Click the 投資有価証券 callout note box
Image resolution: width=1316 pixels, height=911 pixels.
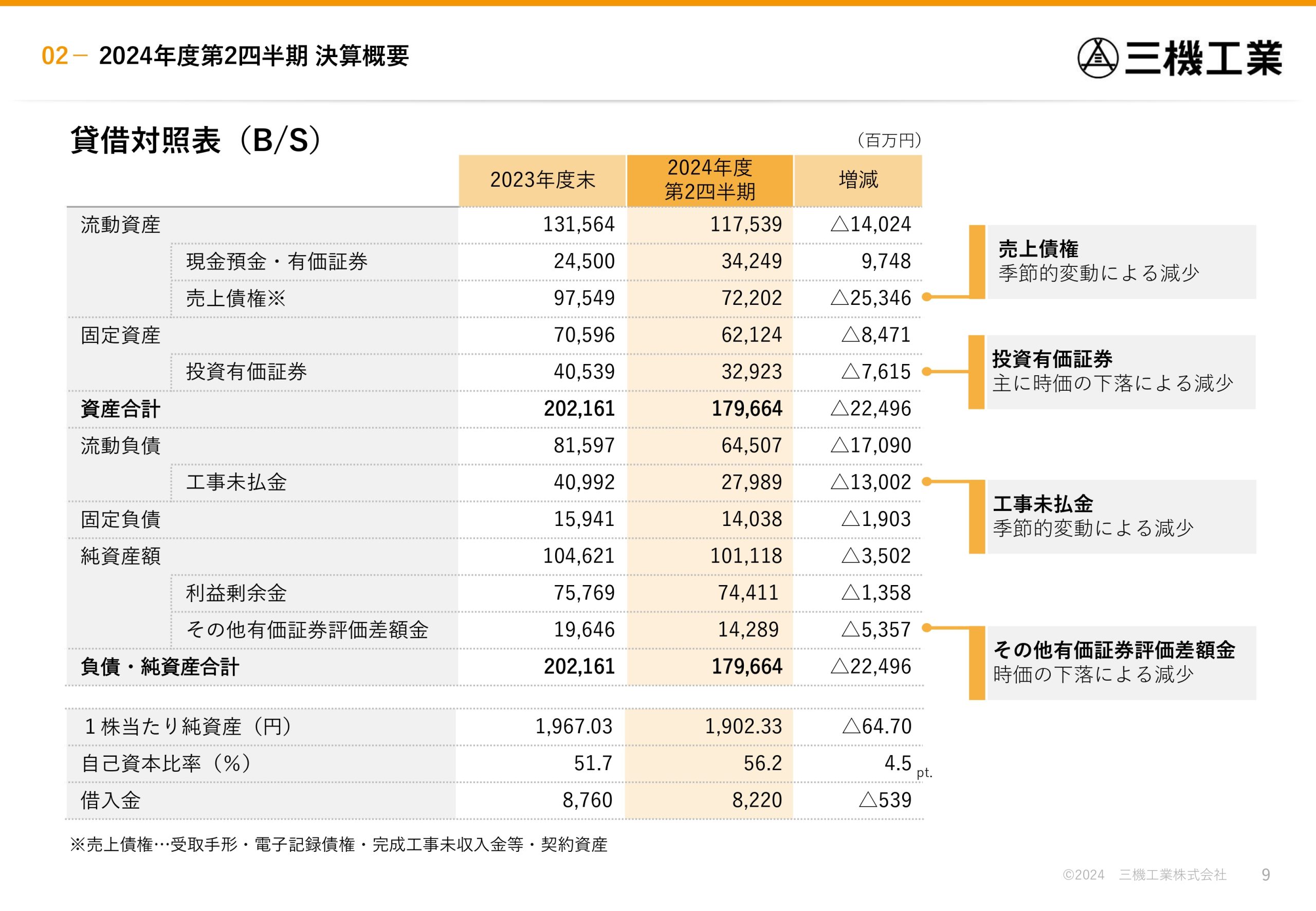(x=1121, y=372)
